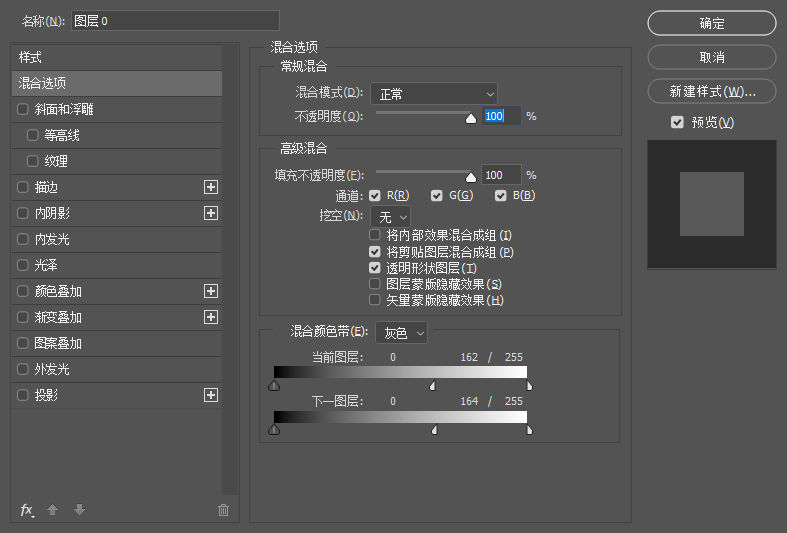This screenshot has height=533, width=787.
Task: Enable the 等高线 checkbox
Action: 33,135
